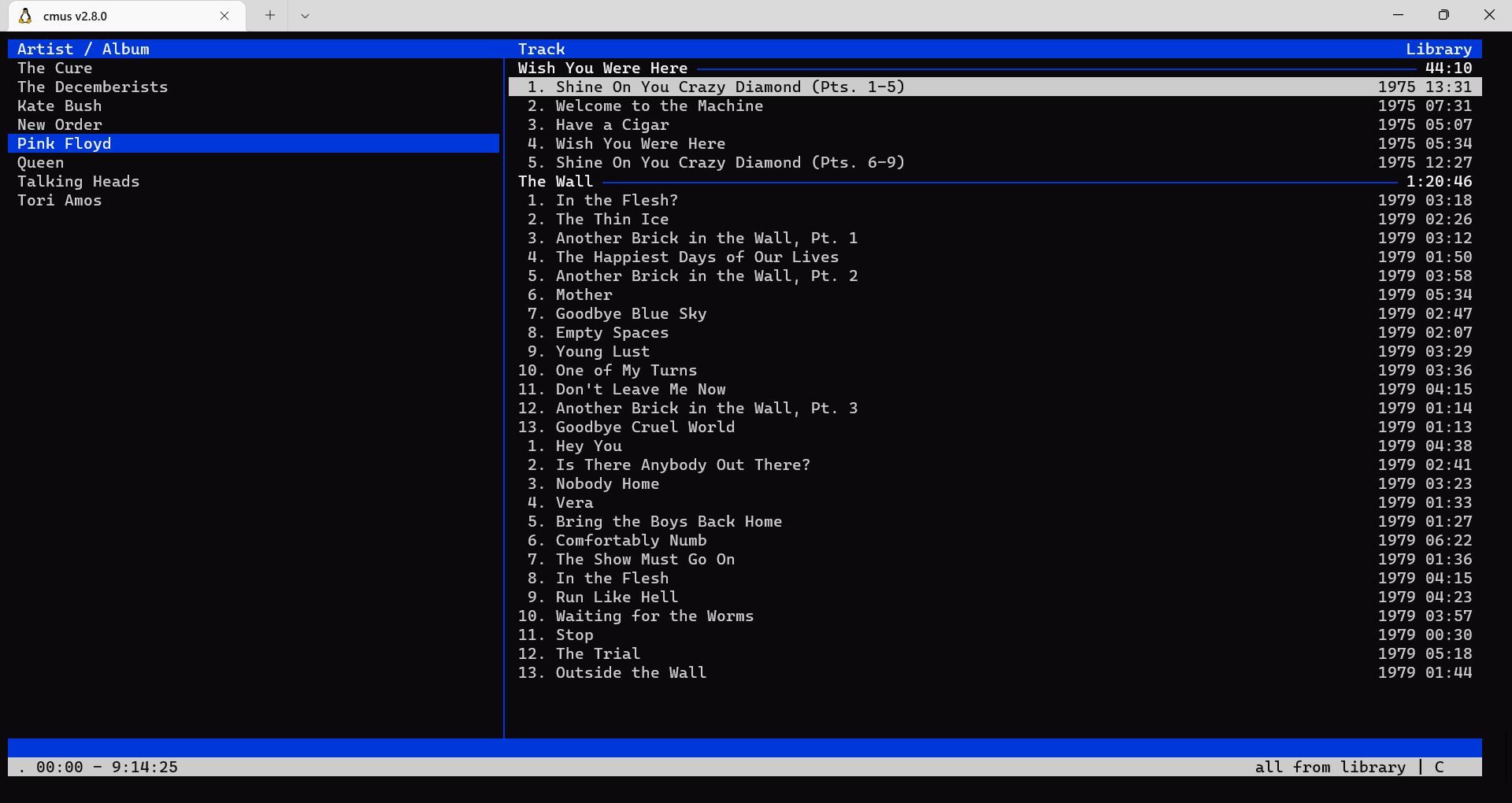Select the "Hey You" track

click(995, 446)
